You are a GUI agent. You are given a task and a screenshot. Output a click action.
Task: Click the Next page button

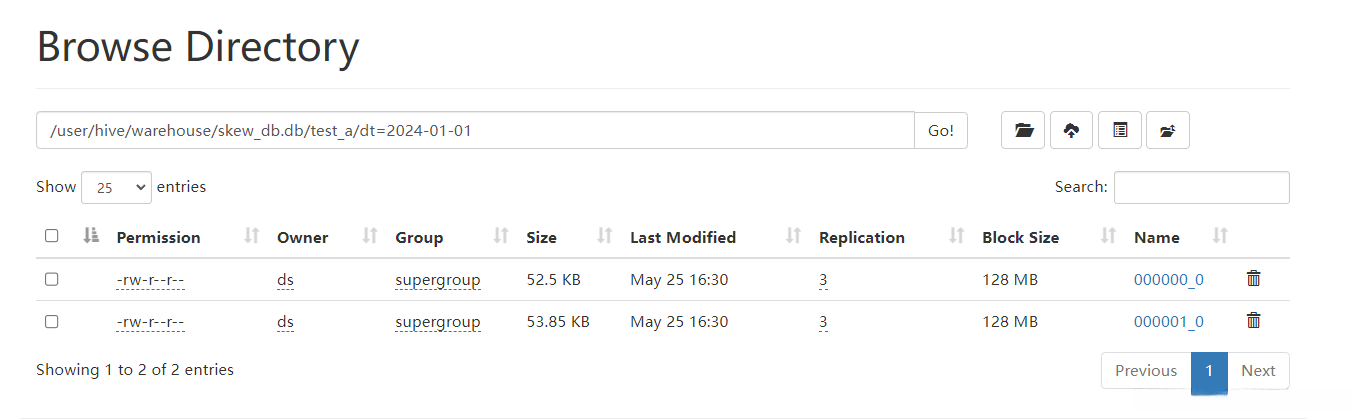point(1258,371)
